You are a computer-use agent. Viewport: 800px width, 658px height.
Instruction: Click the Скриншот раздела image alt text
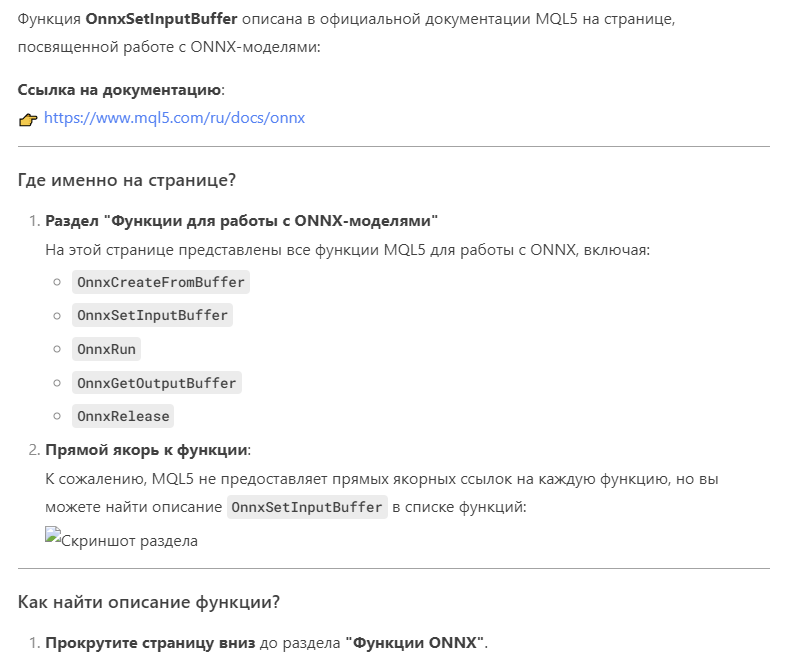click(x=130, y=541)
